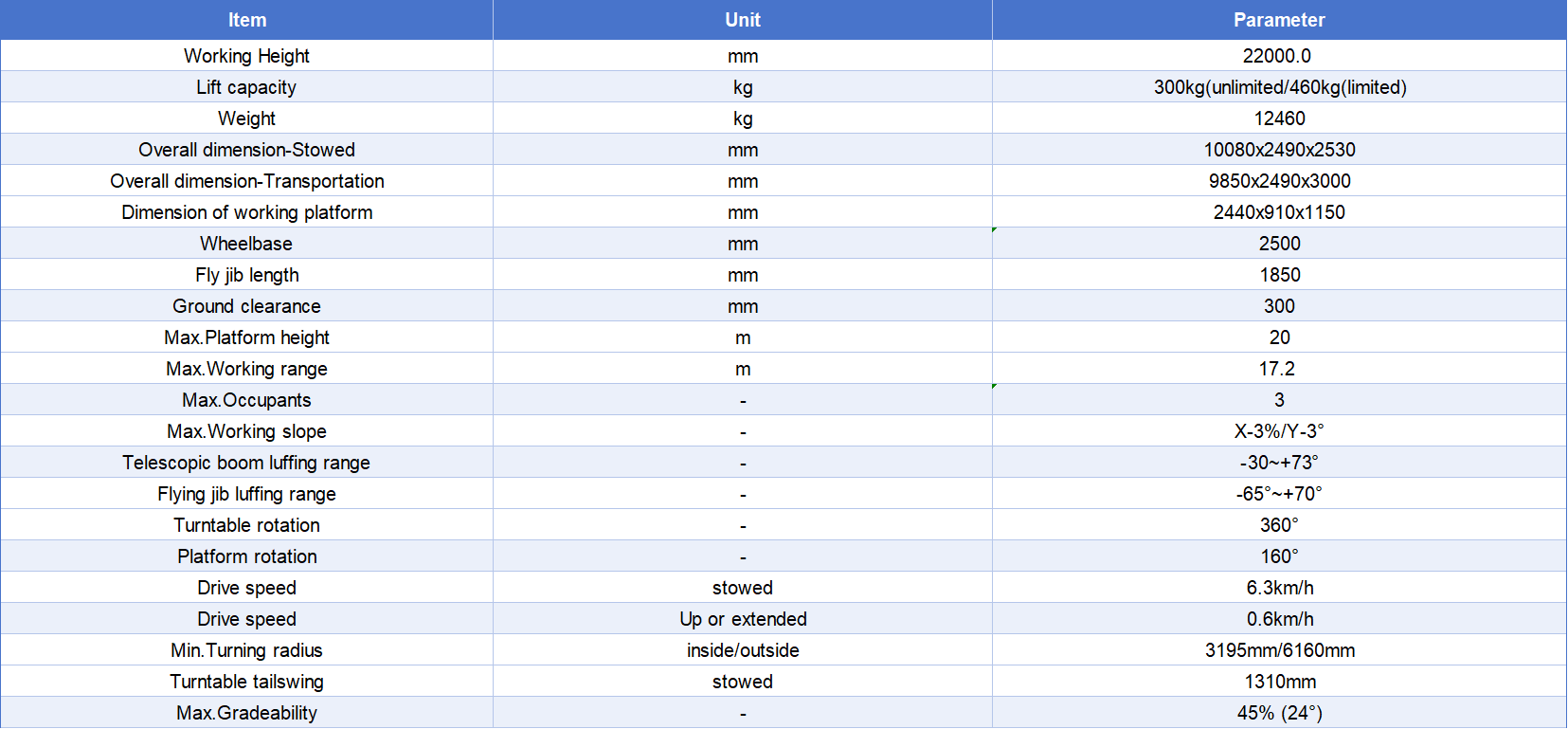Click Flying jib luffing range cell

point(246,494)
